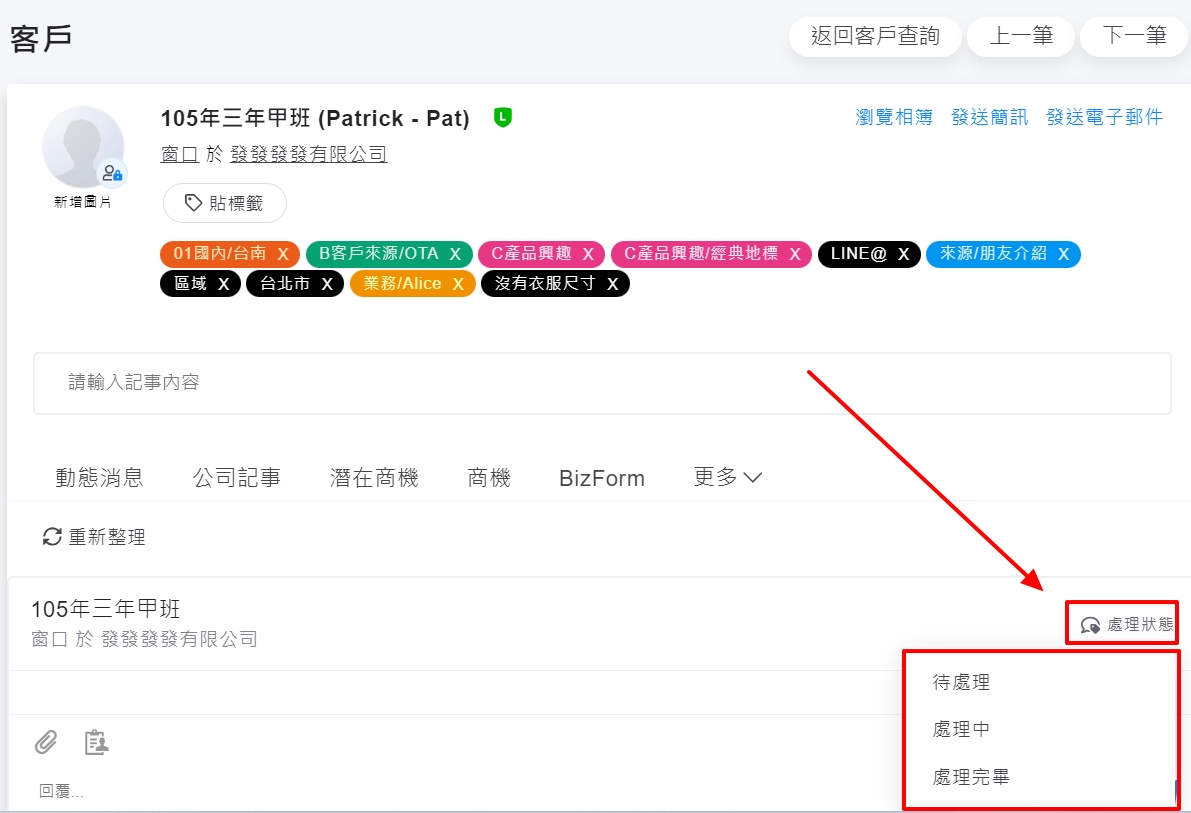Choose 處理完畢 status option

pos(970,777)
